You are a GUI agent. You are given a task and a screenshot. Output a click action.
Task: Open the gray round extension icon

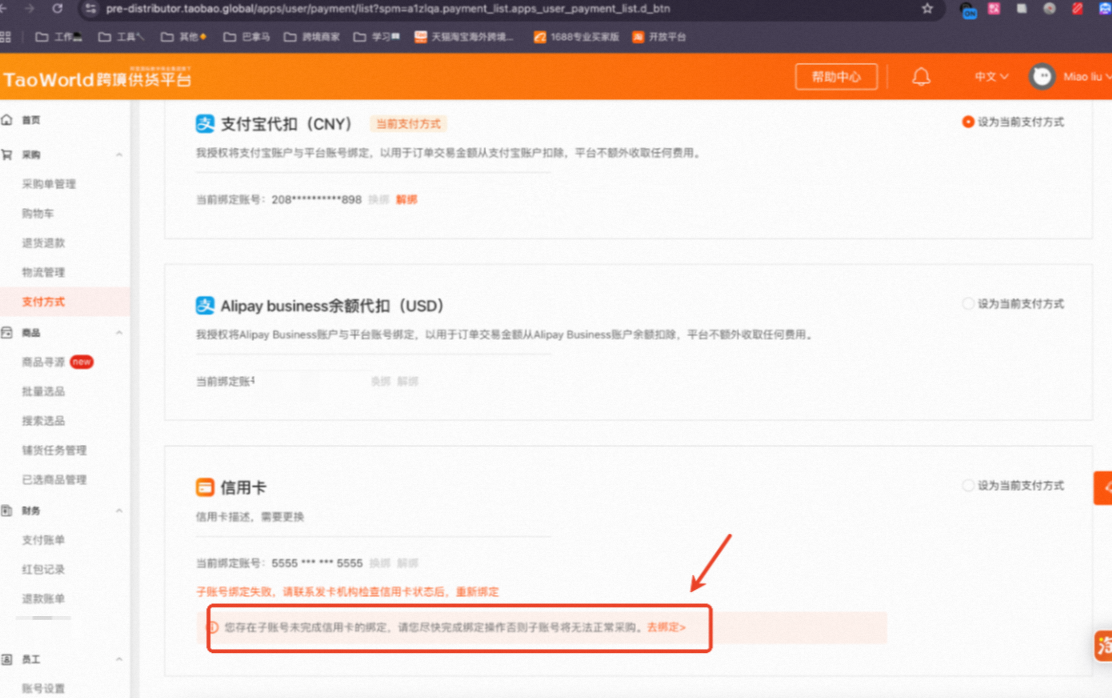click(1050, 9)
